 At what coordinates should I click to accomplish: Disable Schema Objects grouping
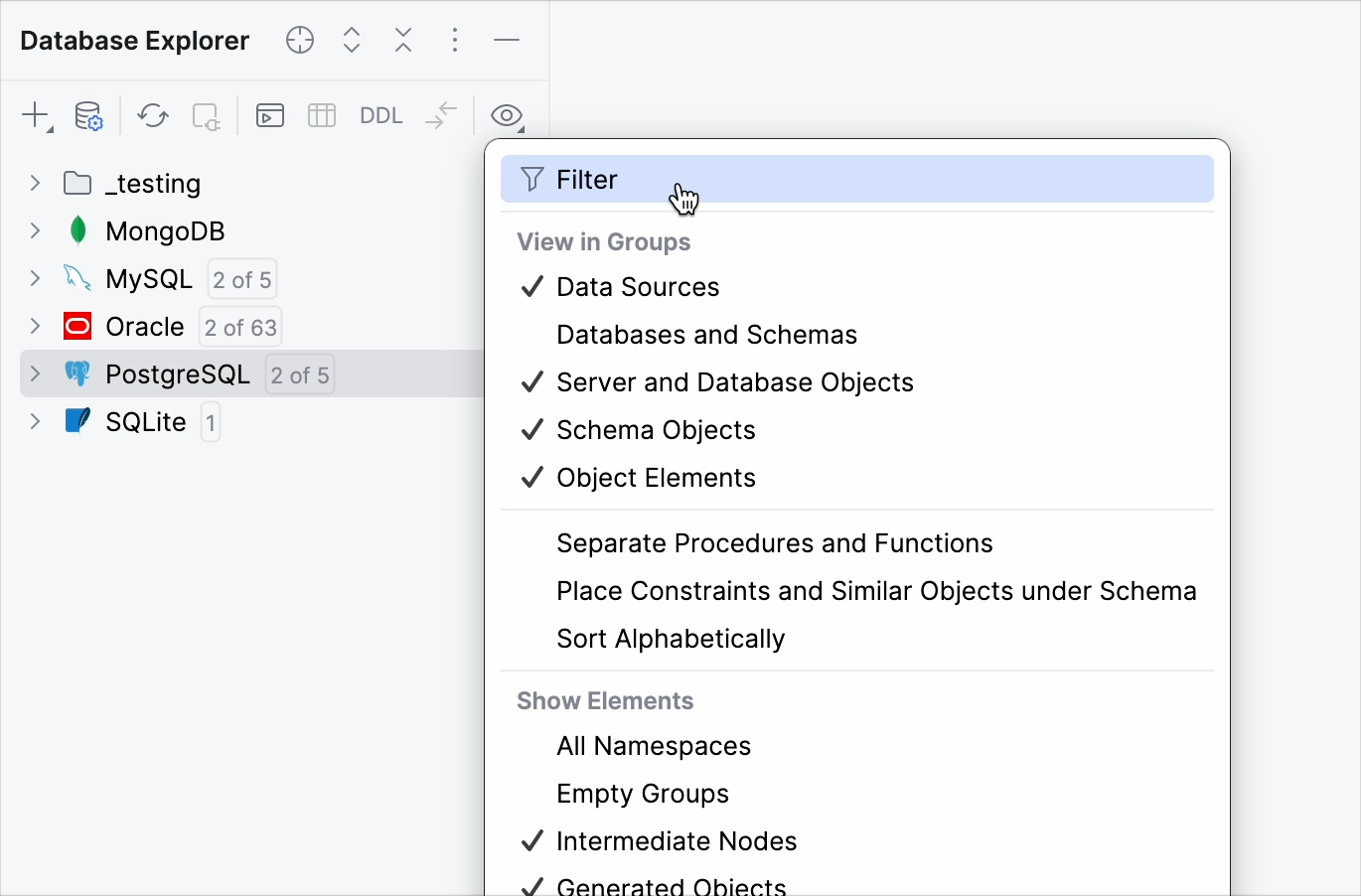tap(656, 430)
